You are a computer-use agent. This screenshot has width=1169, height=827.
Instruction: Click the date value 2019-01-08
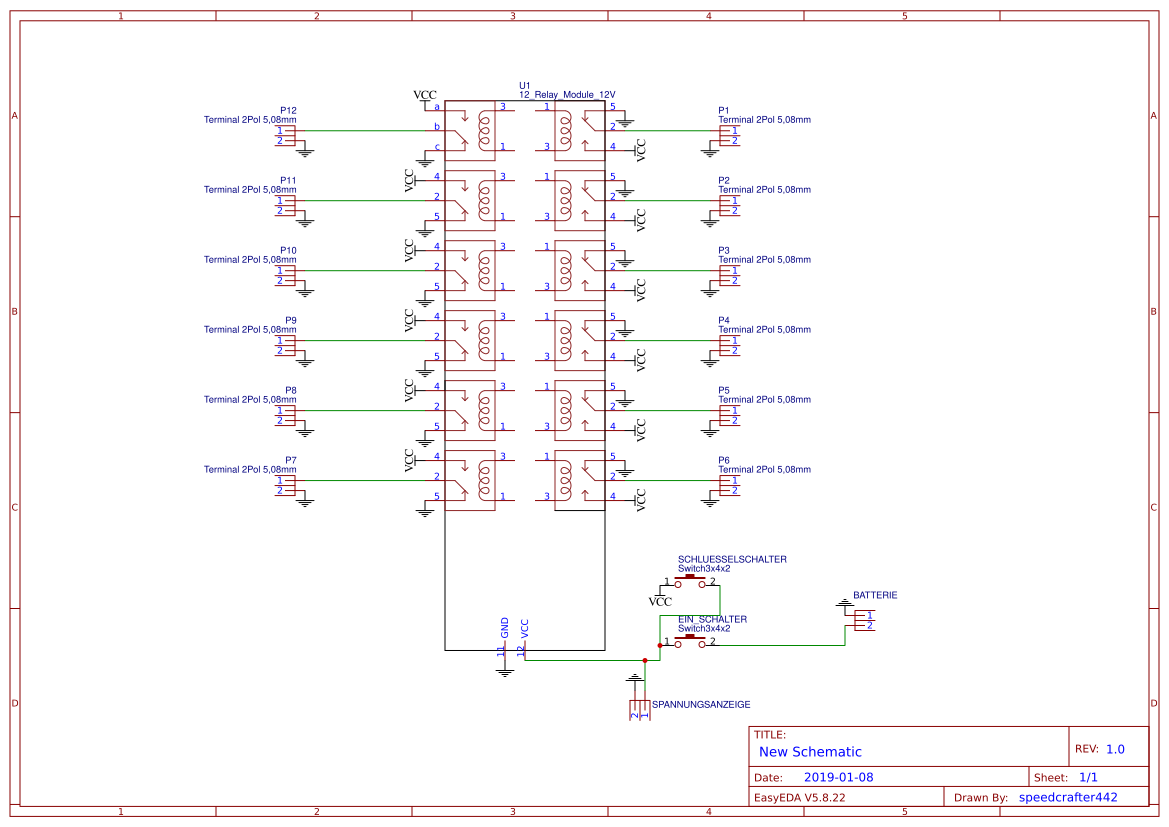click(838, 777)
